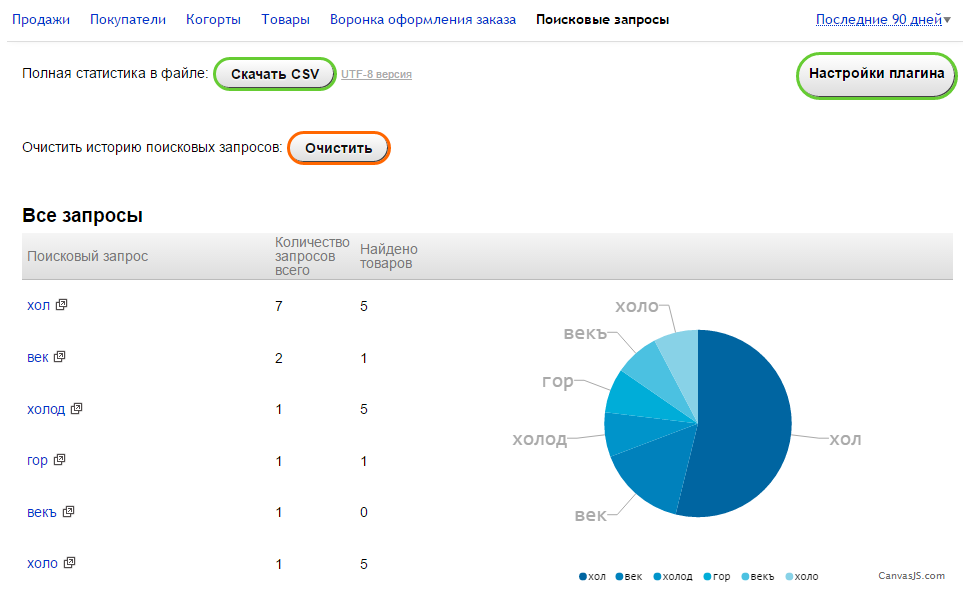Open the гор search query link

37,461
